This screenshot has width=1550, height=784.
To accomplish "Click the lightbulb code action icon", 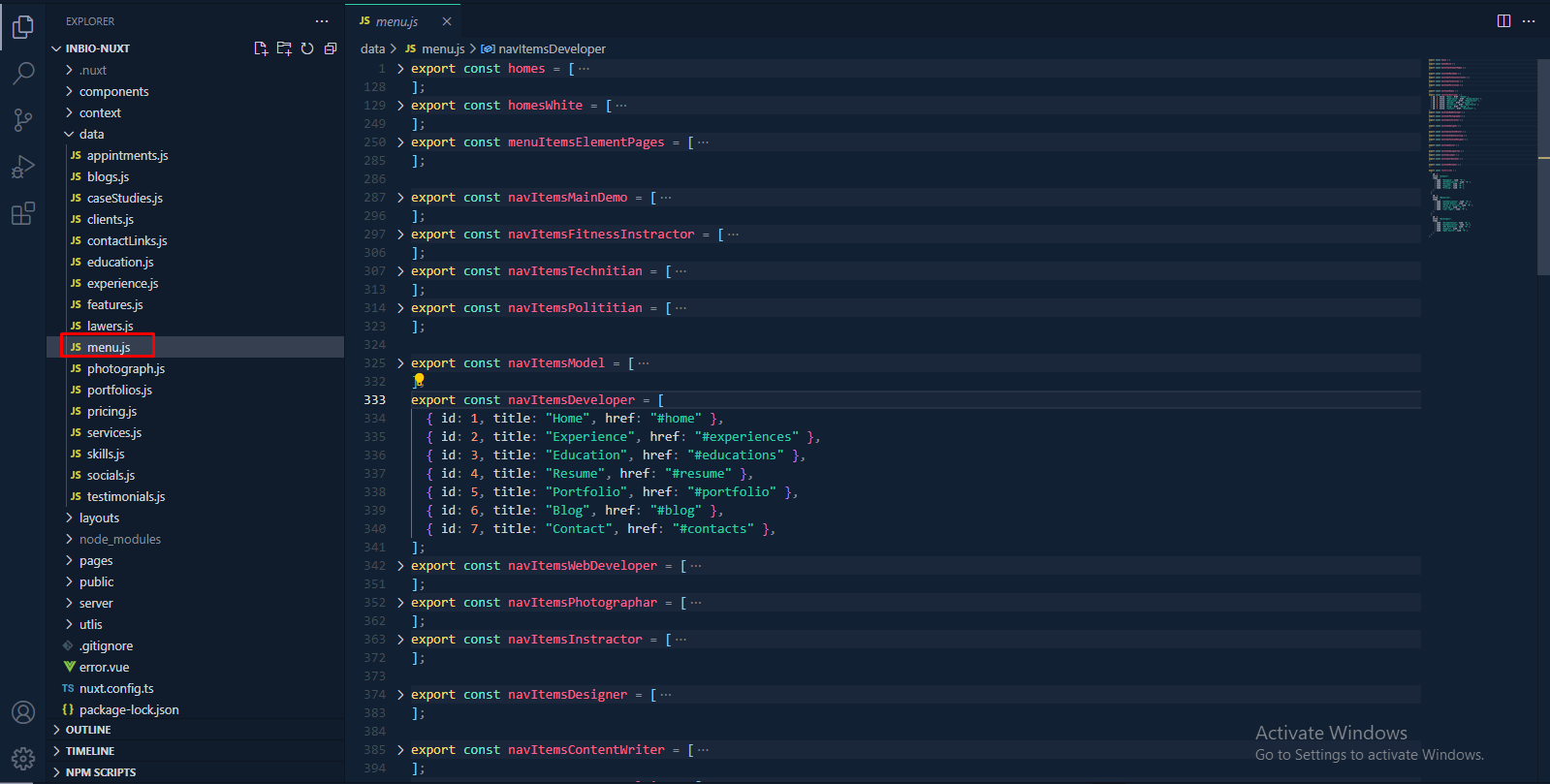I will 419,381.
